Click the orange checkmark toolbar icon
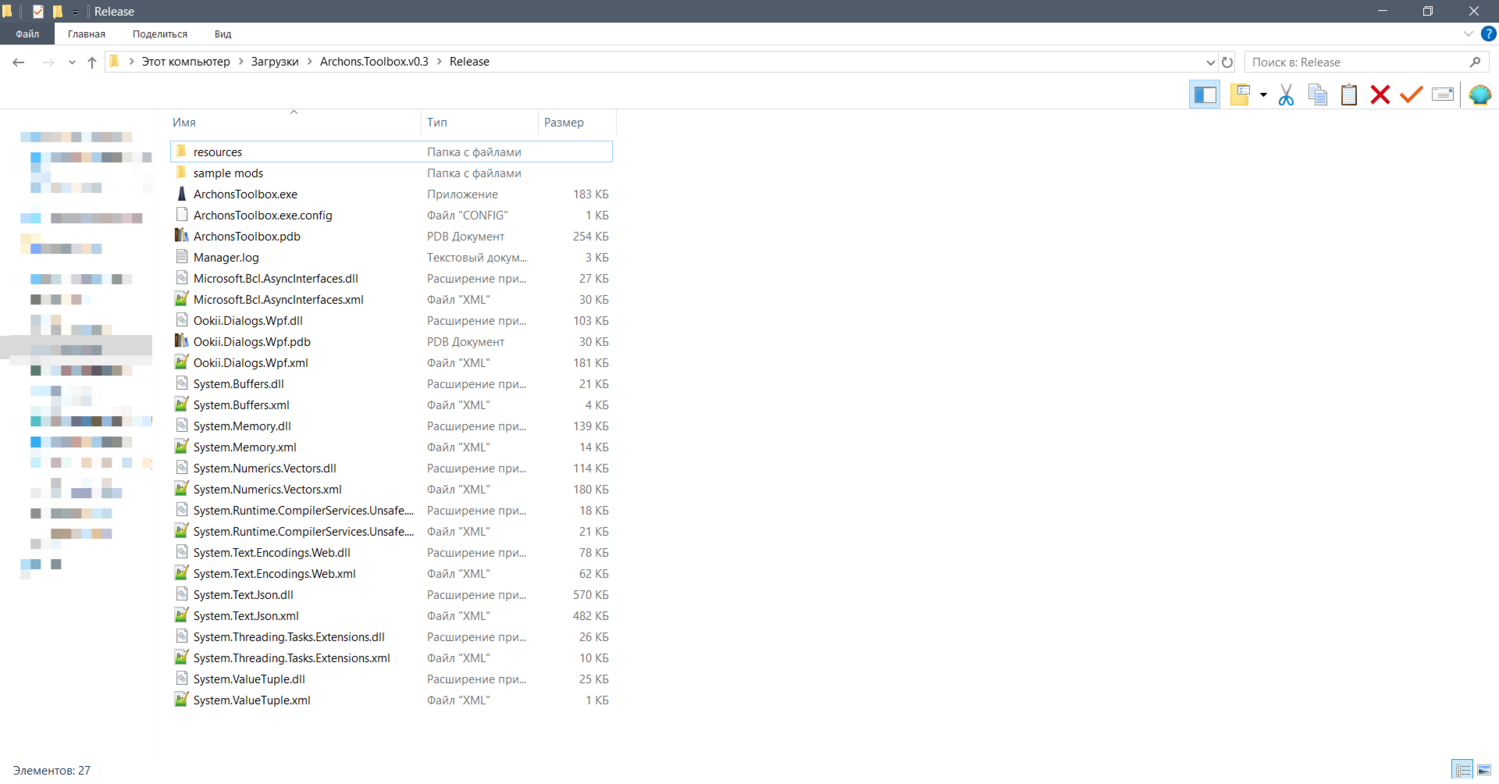The image size is (1499, 784). pyautogui.click(x=1411, y=95)
